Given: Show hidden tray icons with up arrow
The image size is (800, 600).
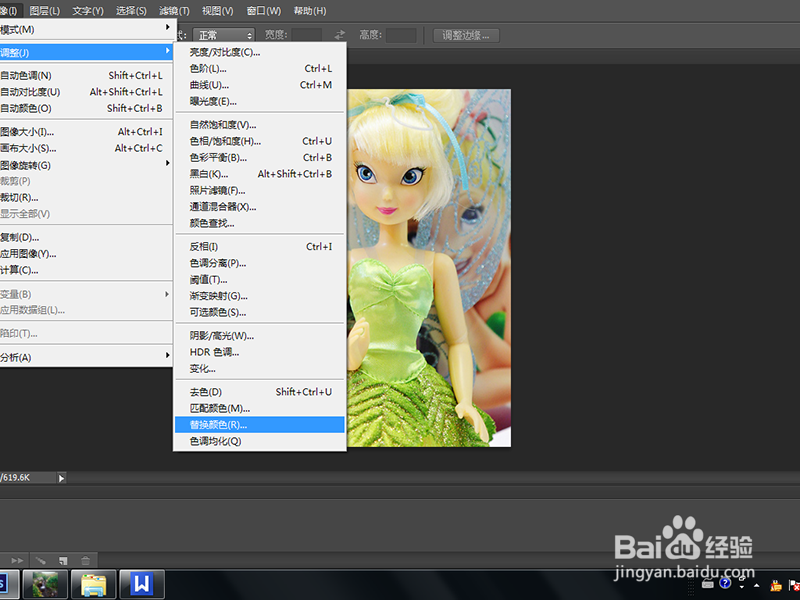Looking at the screenshot, I should (x=757, y=585).
